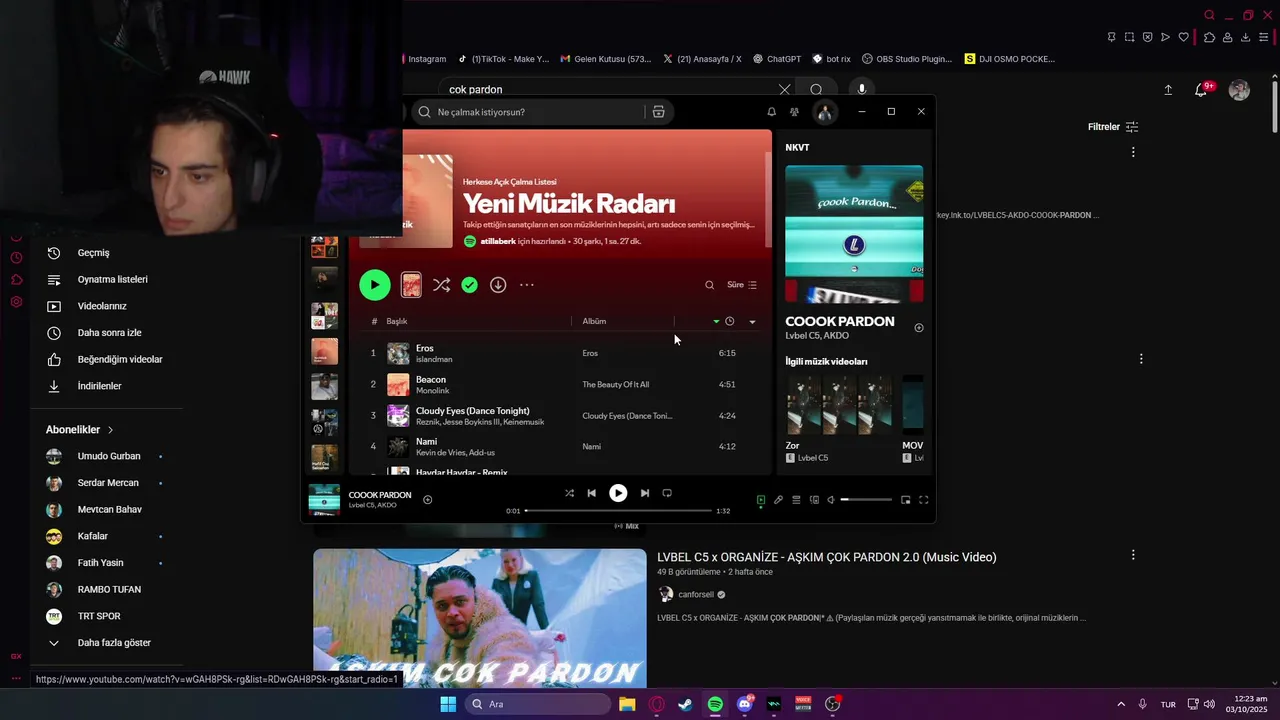1280x720 pixels.
Task: Open Spotify miniplayer icon
Action: tap(906, 500)
